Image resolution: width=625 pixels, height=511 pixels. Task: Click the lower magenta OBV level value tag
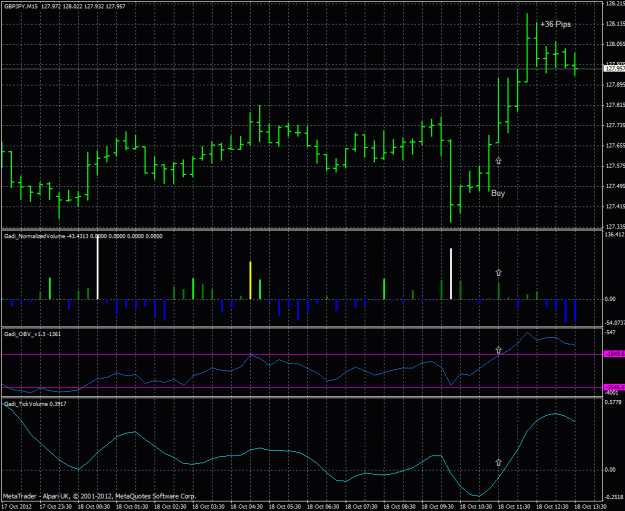615,387
